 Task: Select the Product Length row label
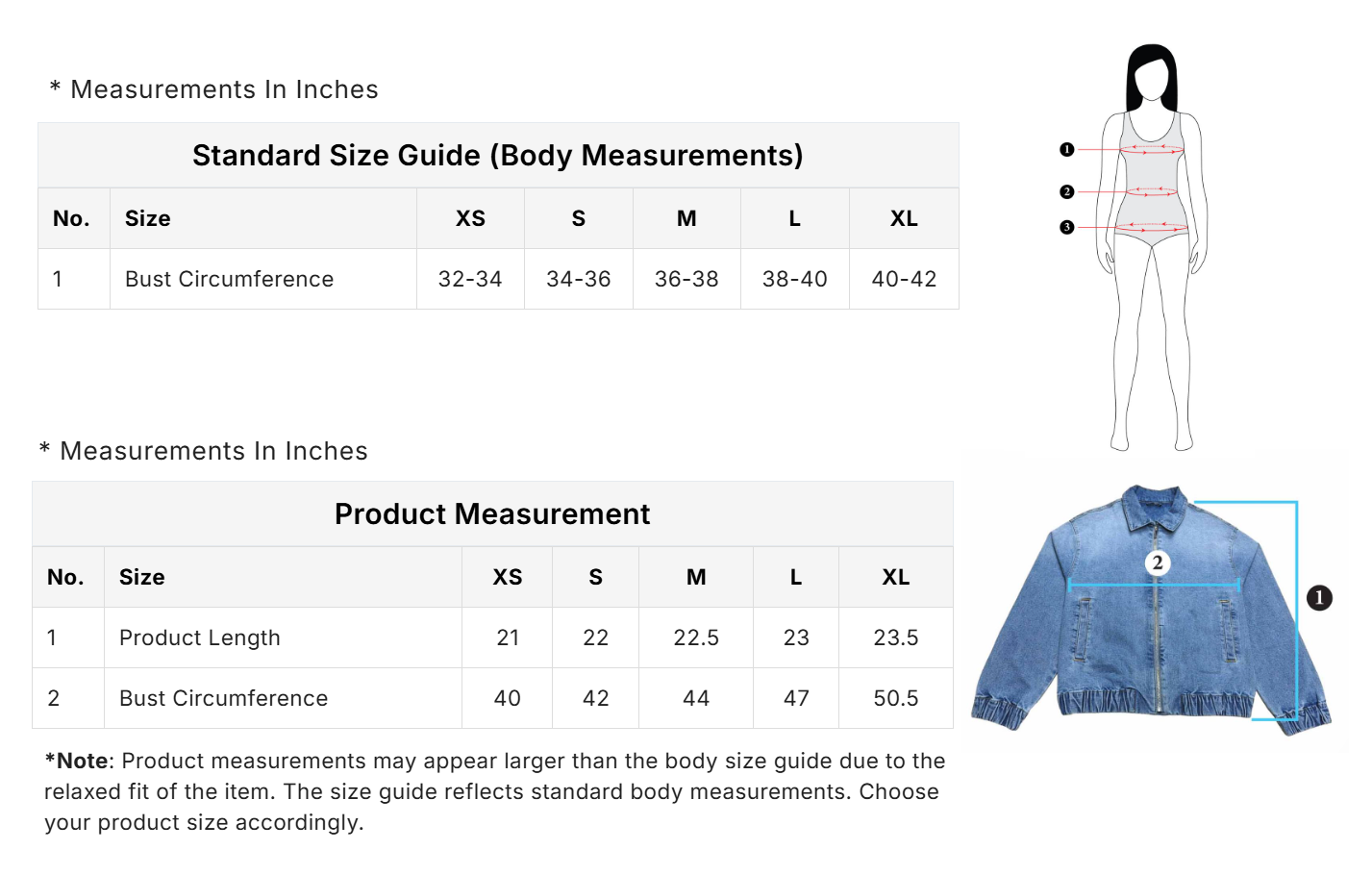coord(200,637)
